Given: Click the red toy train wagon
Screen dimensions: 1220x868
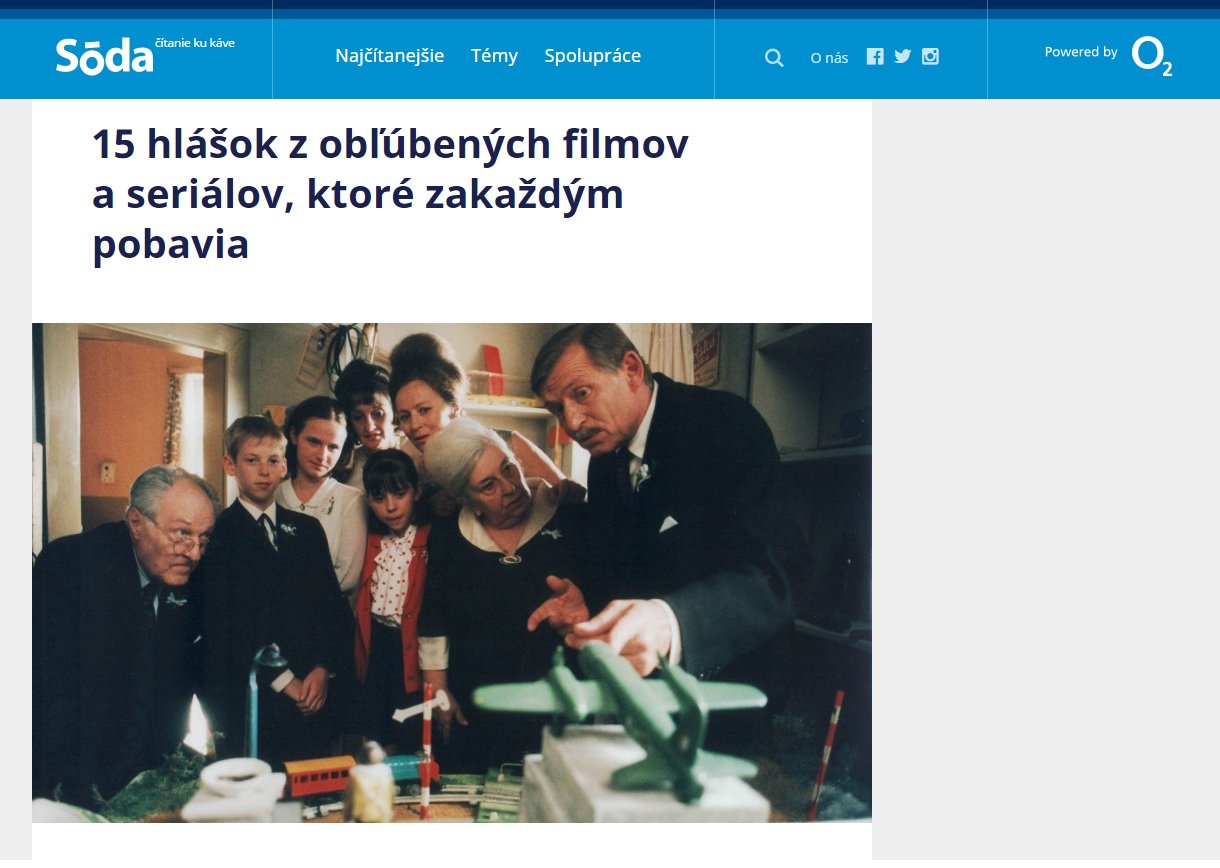Looking at the screenshot, I should pos(319,775).
